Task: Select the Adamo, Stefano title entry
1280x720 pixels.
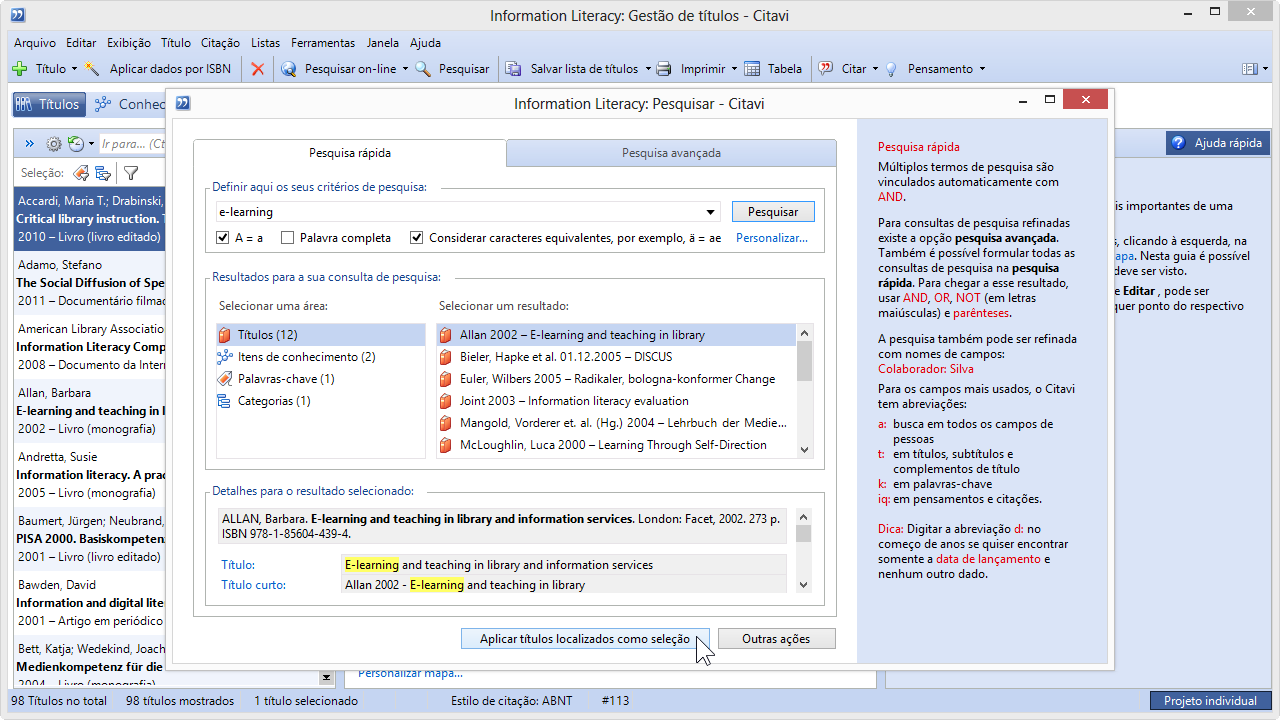Action: click(89, 283)
